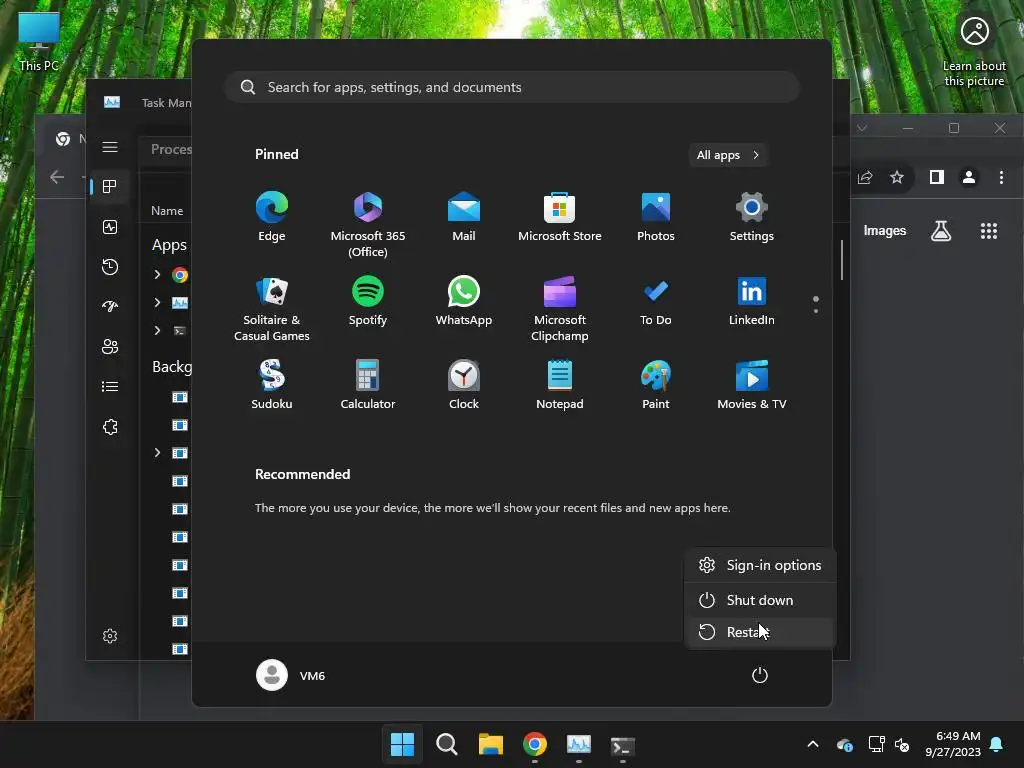This screenshot has width=1024, height=768.
Task: Click the Start menu search box
Action: pos(512,88)
